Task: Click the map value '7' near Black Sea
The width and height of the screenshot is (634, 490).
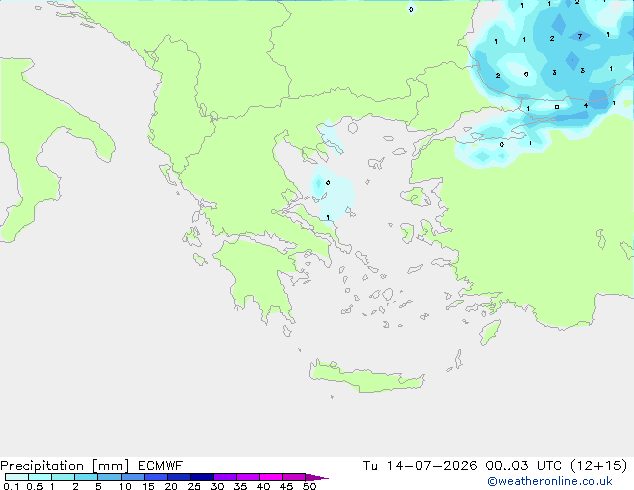Action: click(x=579, y=36)
